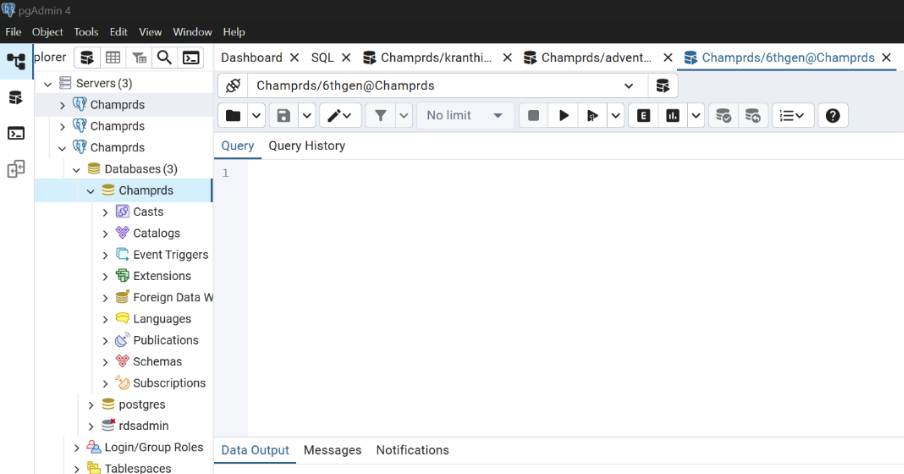Click the Stop query square button

pos(533,116)
